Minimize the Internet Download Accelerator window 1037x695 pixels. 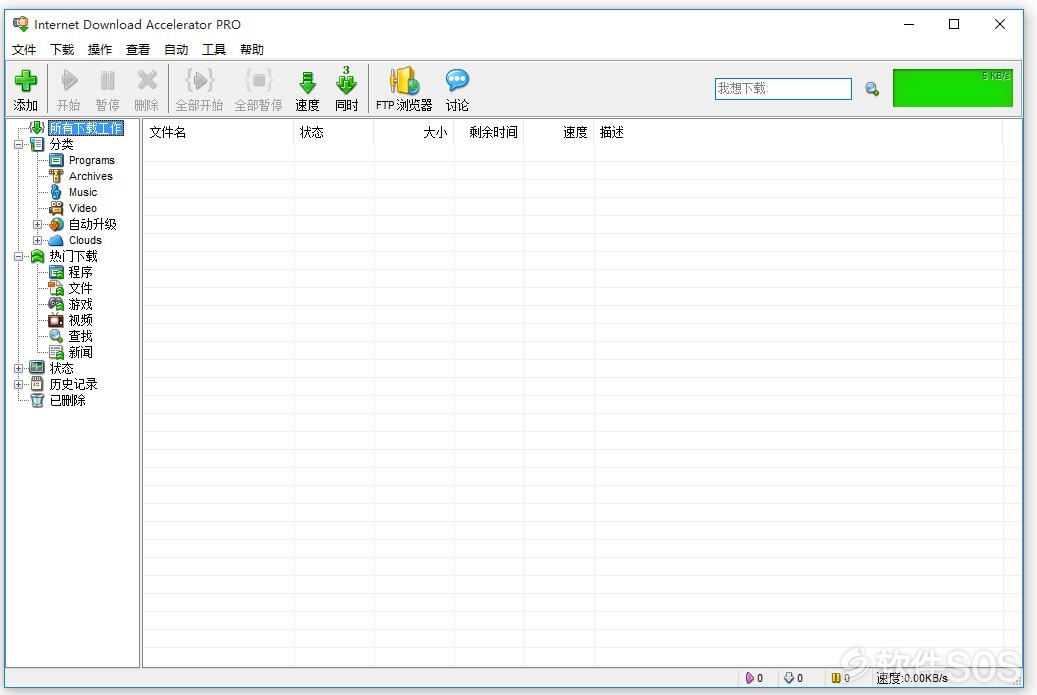pos(909,24)
